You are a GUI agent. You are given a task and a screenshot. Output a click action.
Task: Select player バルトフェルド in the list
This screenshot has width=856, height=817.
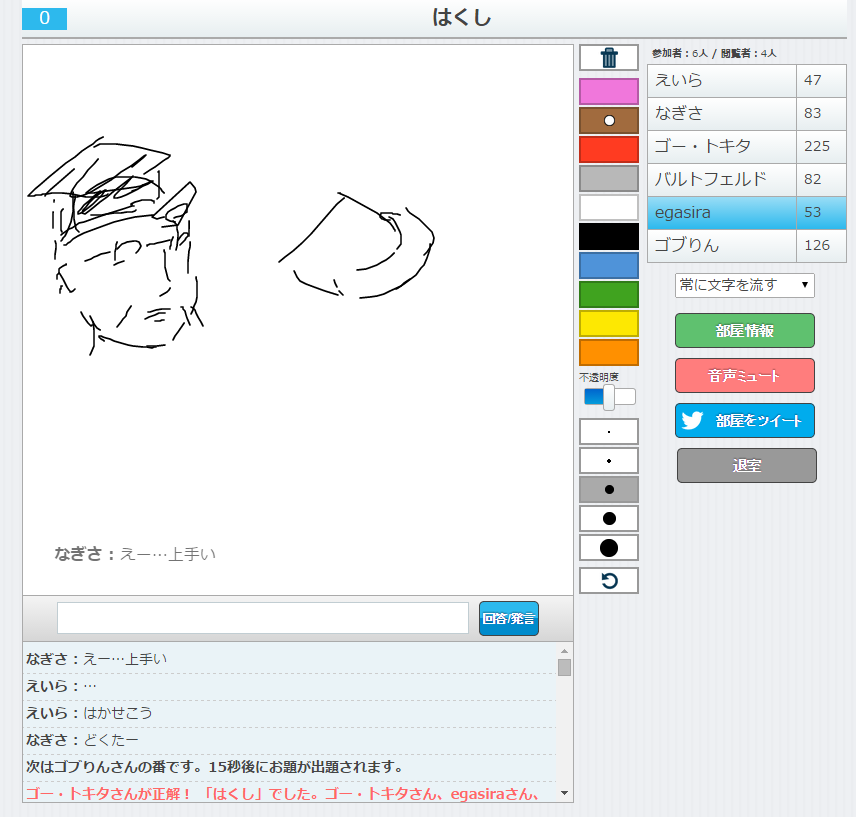(x=722, y=179)
